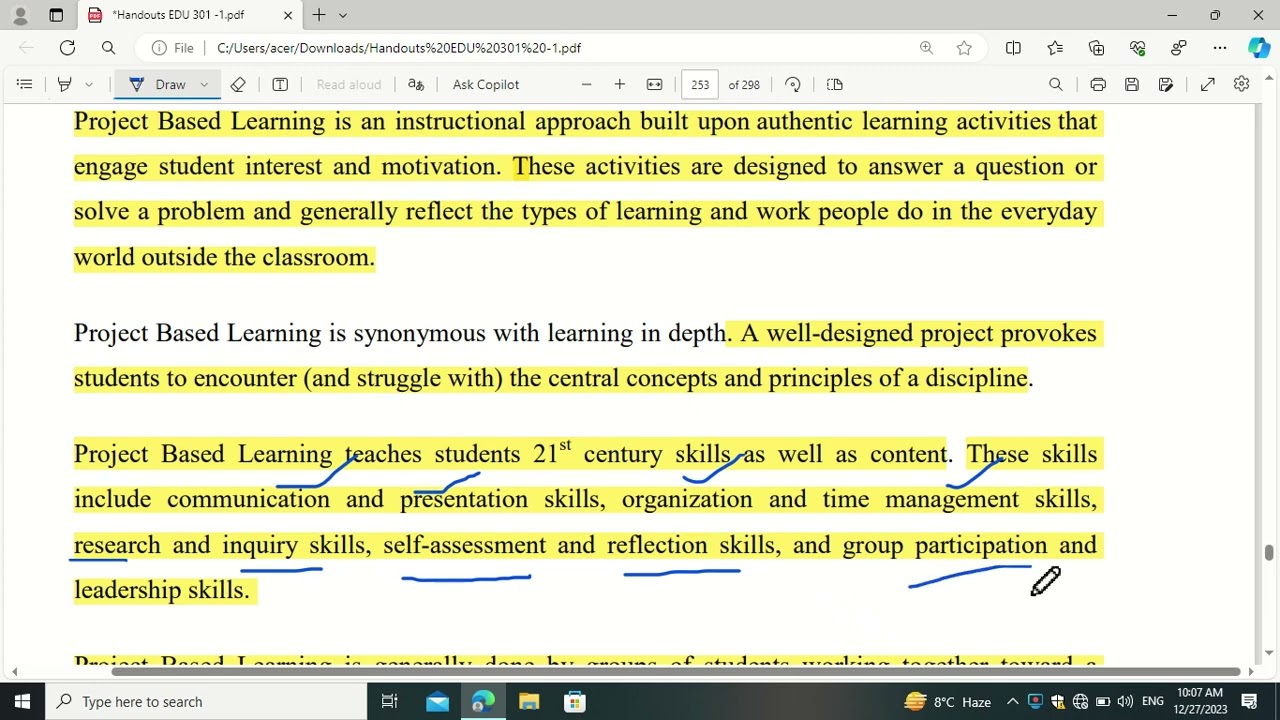The image size is (1280, 720).
Task: Open the Translate tool
Action: (416, 85)
